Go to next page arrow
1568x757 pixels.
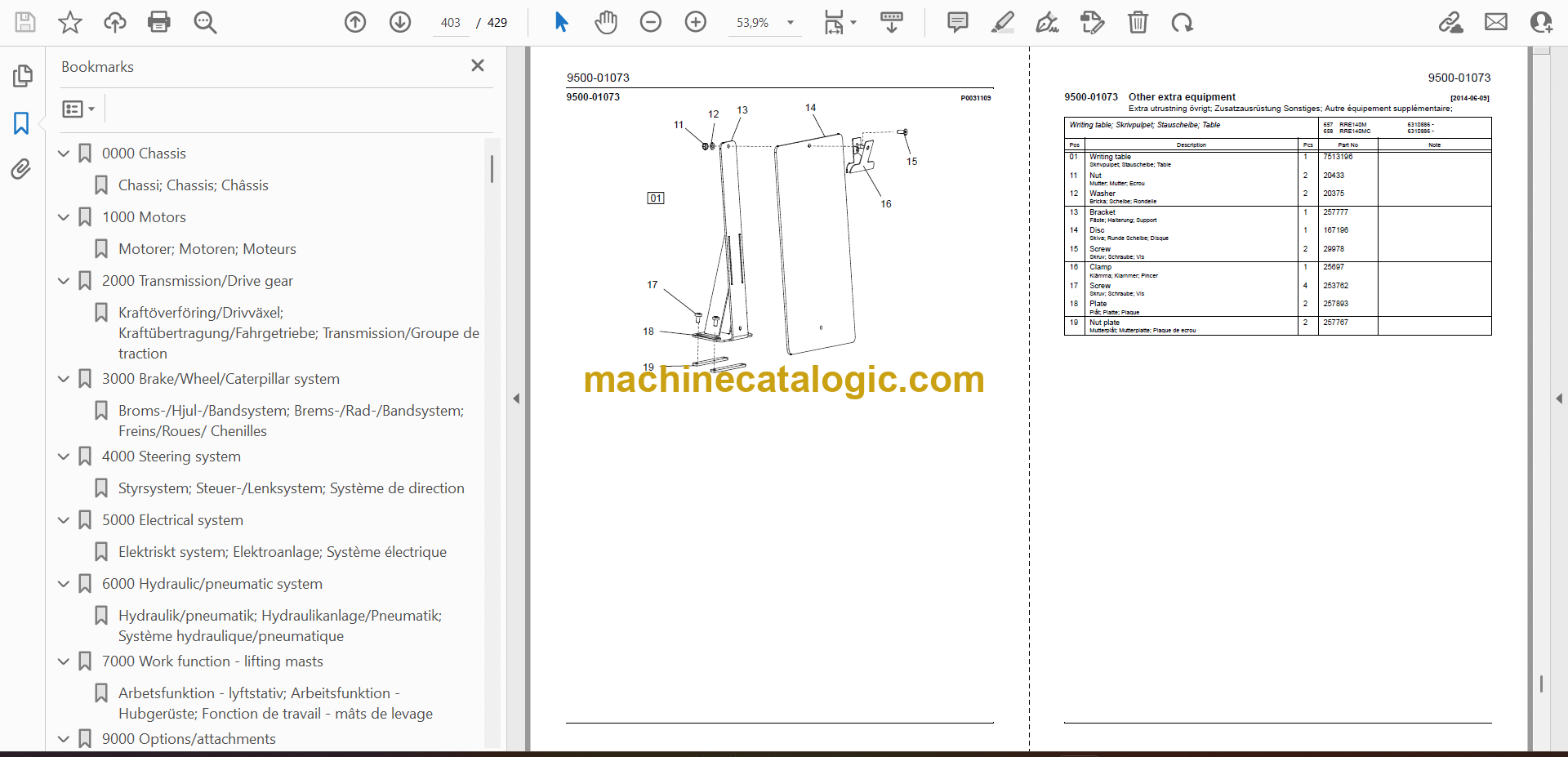pyautogui.click(x=400, y=22)
